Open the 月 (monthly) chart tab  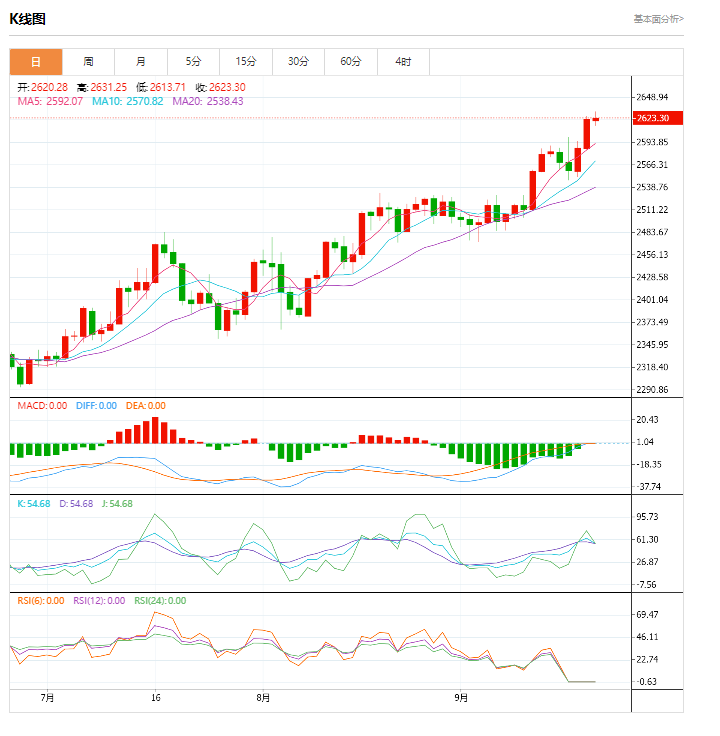pyautogui.click(x=140, y=62)
